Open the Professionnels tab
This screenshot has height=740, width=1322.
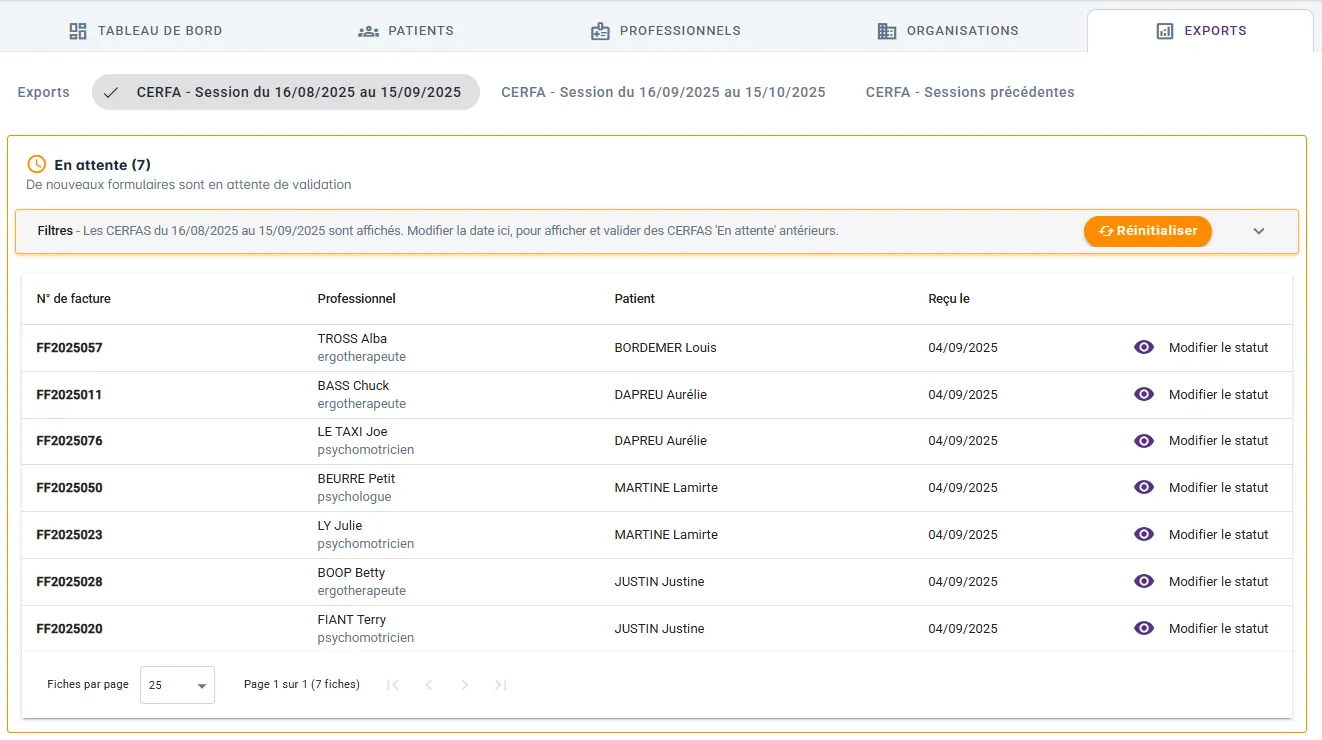point(665,31)
